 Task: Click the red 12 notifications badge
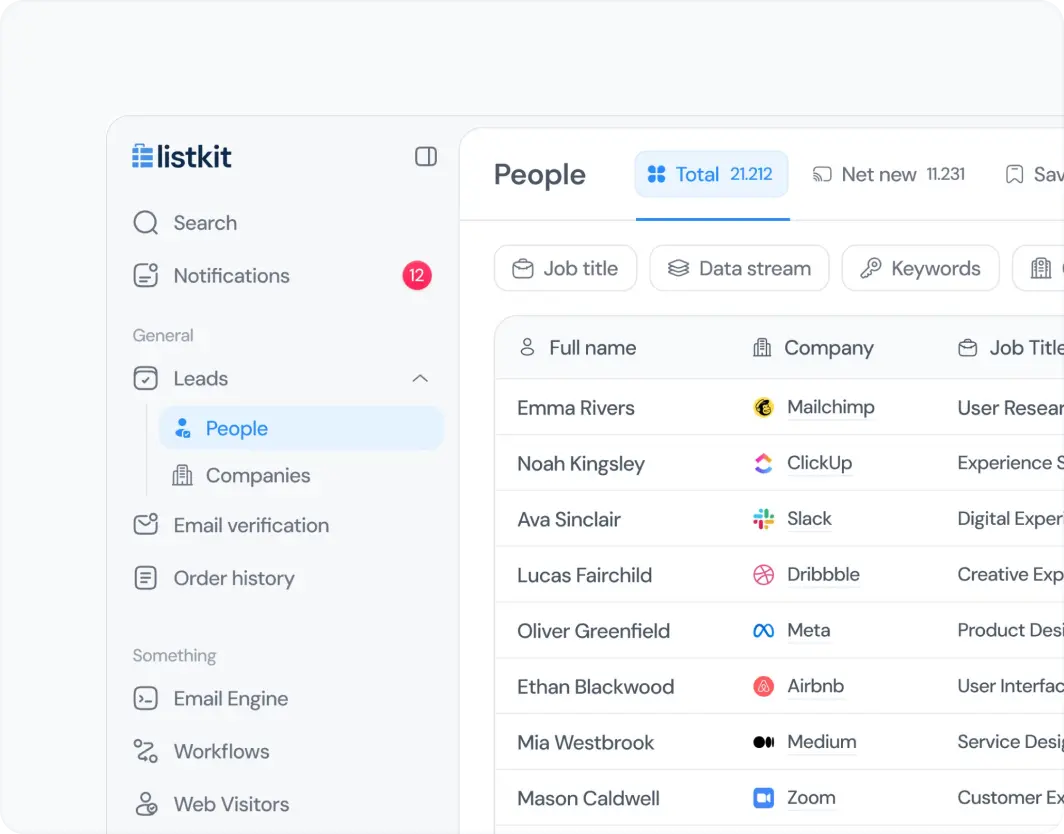tap(417, 276)
